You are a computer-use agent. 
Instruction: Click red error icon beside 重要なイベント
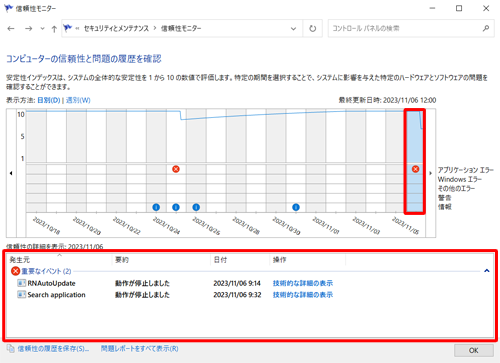pyautogui.click(x=15, y=271)
